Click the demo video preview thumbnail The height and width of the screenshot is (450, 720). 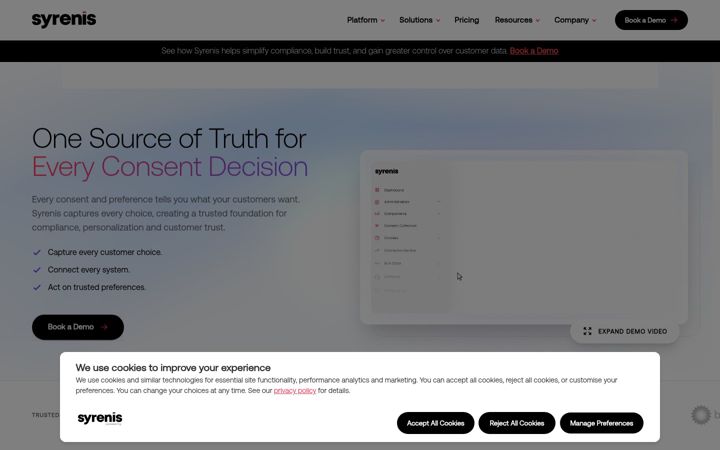[x=524, y=237]
